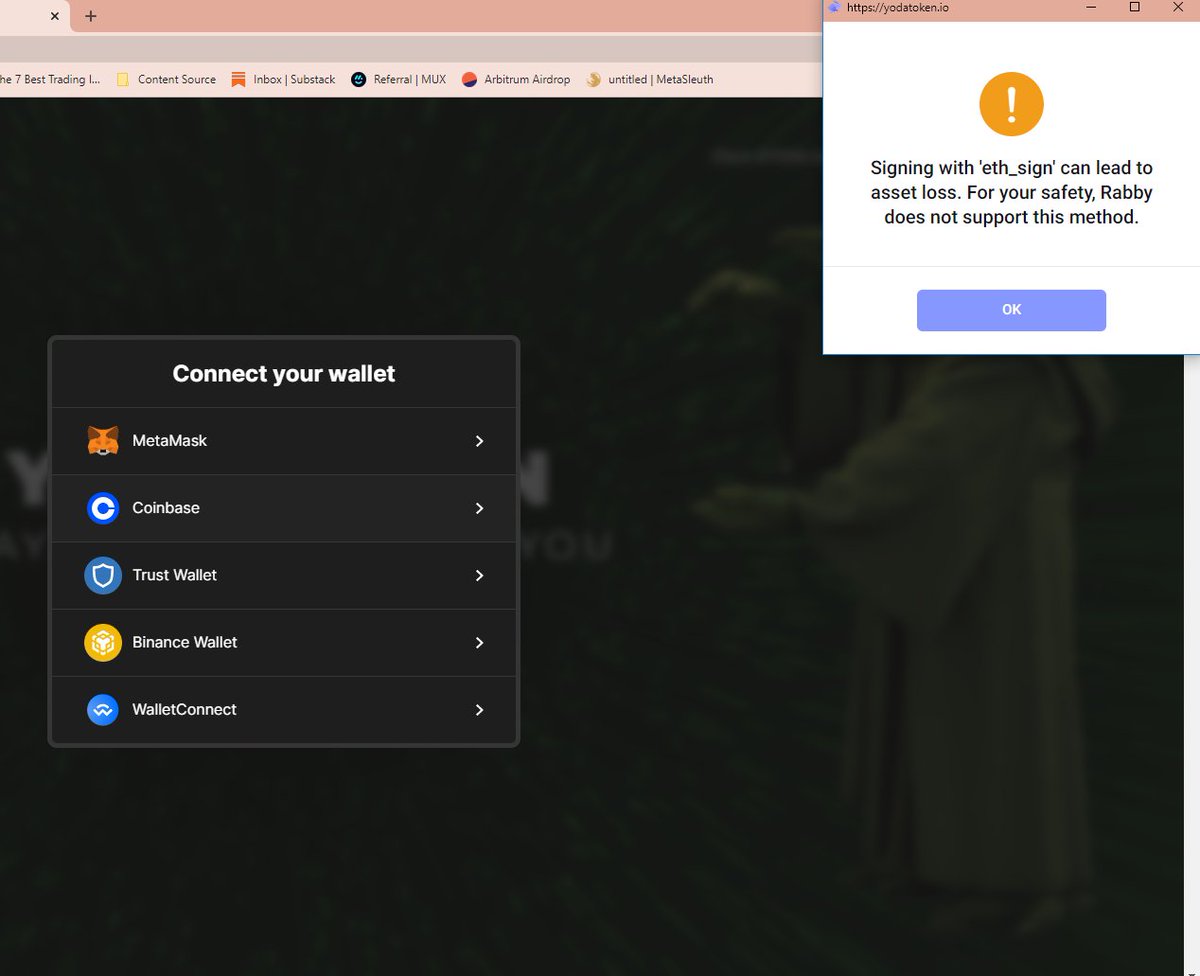
Task: Confirm the Rabby warning with OK
Action: click(x=1011, y=310)
